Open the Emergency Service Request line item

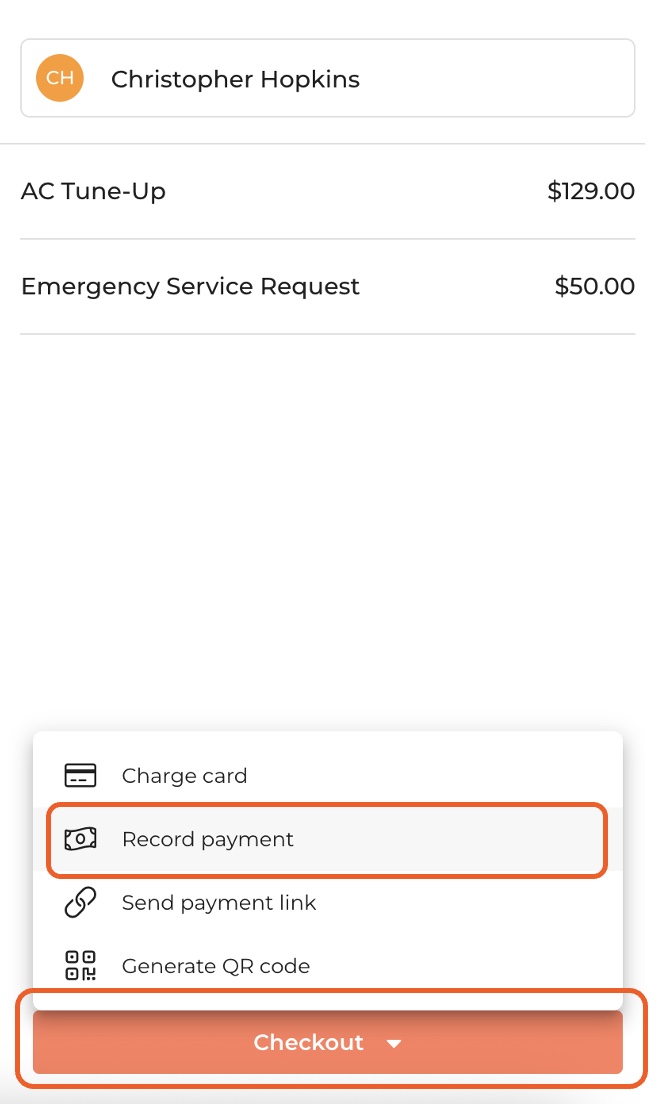[327, 287]
